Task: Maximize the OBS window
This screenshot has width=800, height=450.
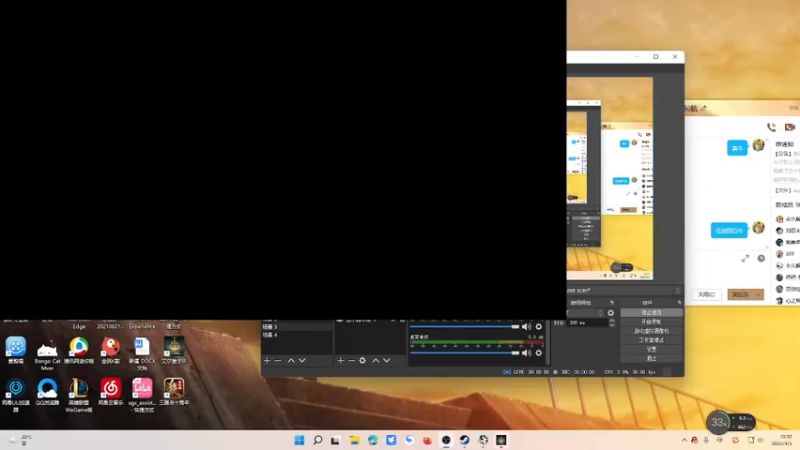Action: click(656, 57)
